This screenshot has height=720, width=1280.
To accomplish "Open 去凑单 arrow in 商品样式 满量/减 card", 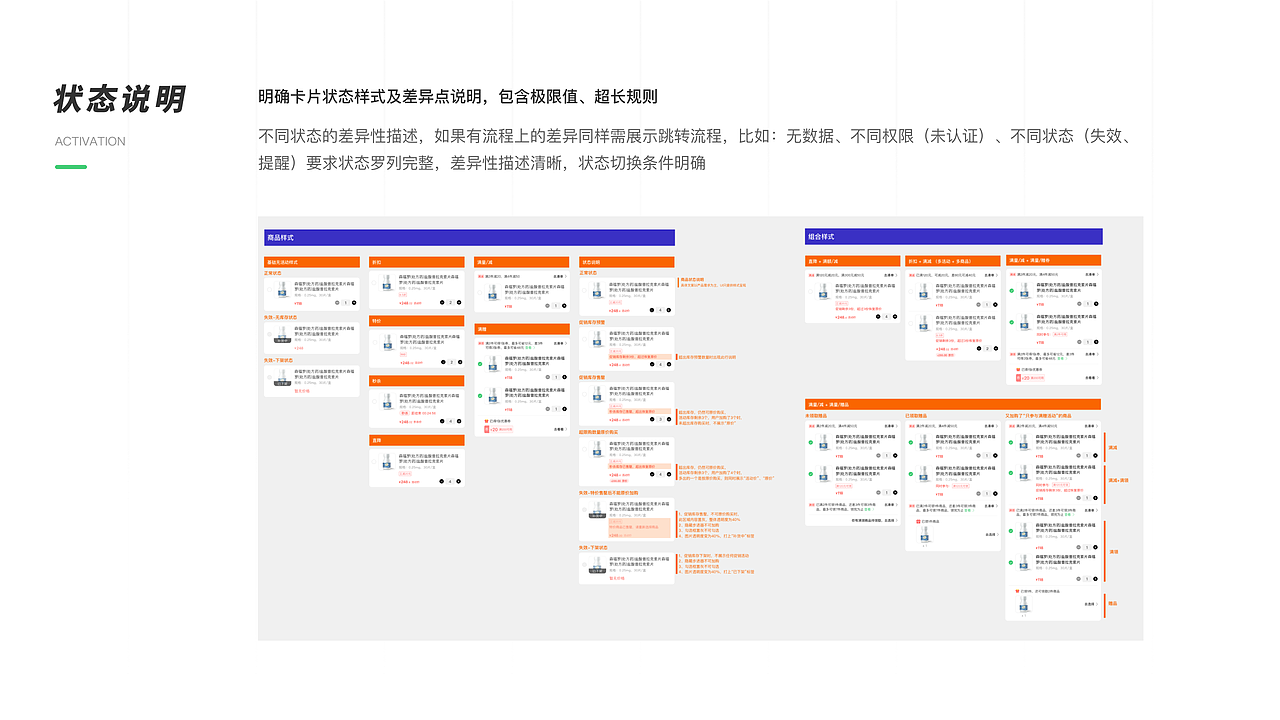I will point(566,276).
